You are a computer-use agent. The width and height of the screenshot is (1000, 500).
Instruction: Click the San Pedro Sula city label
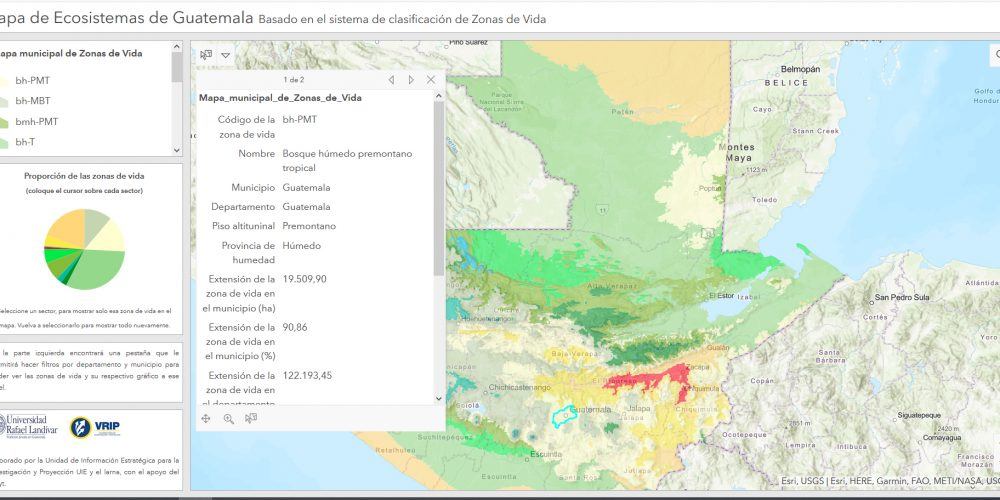pos(901,297)
